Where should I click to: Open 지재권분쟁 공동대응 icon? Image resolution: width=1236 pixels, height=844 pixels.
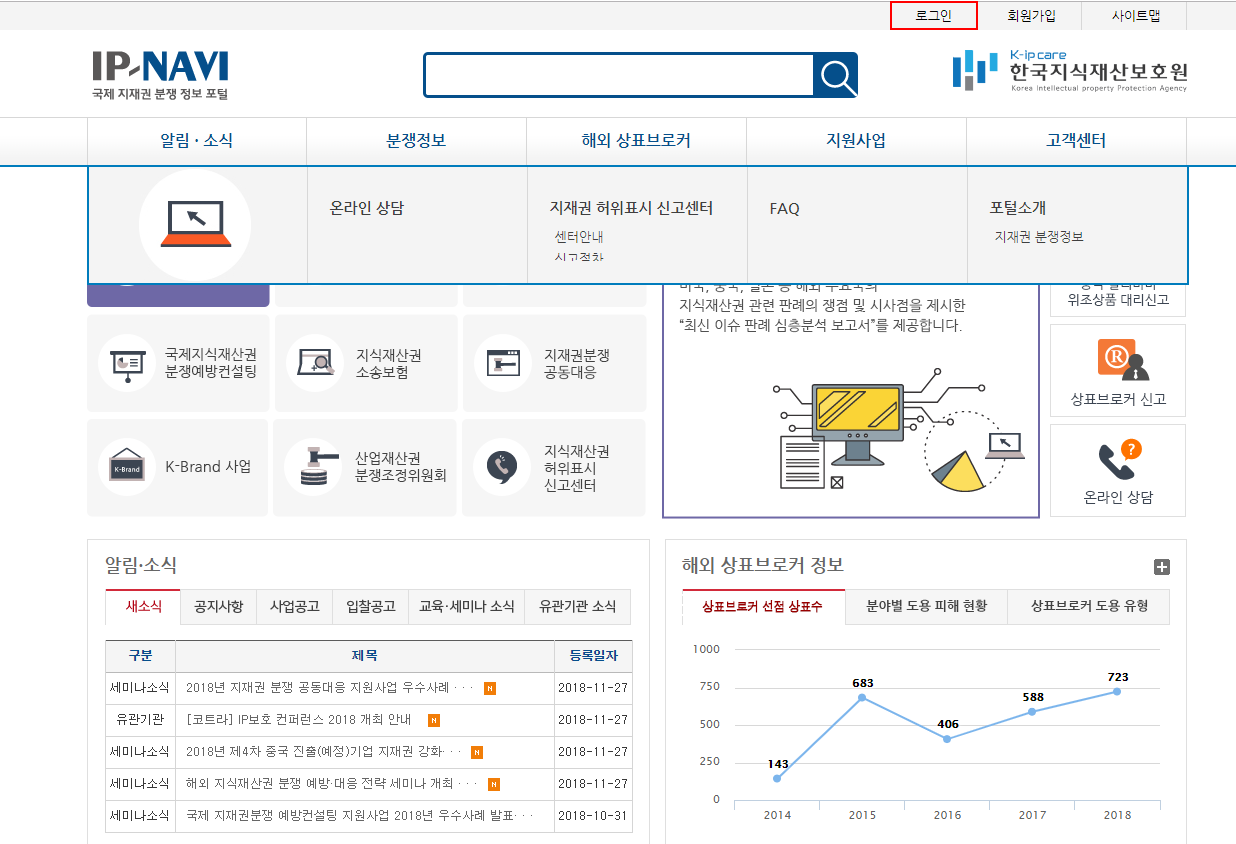click(x=503, y=363)
